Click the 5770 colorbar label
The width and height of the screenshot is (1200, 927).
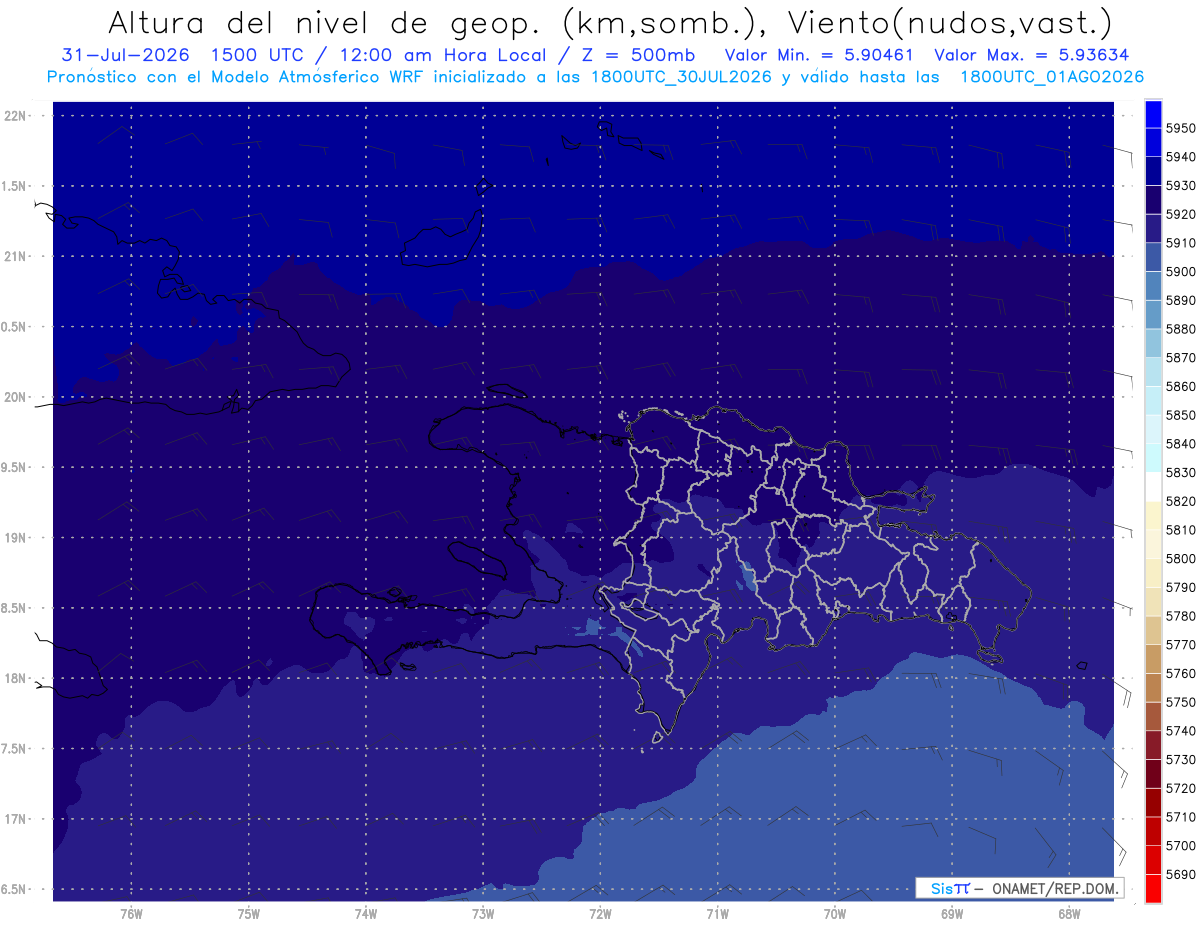[x=1181, y=645]
